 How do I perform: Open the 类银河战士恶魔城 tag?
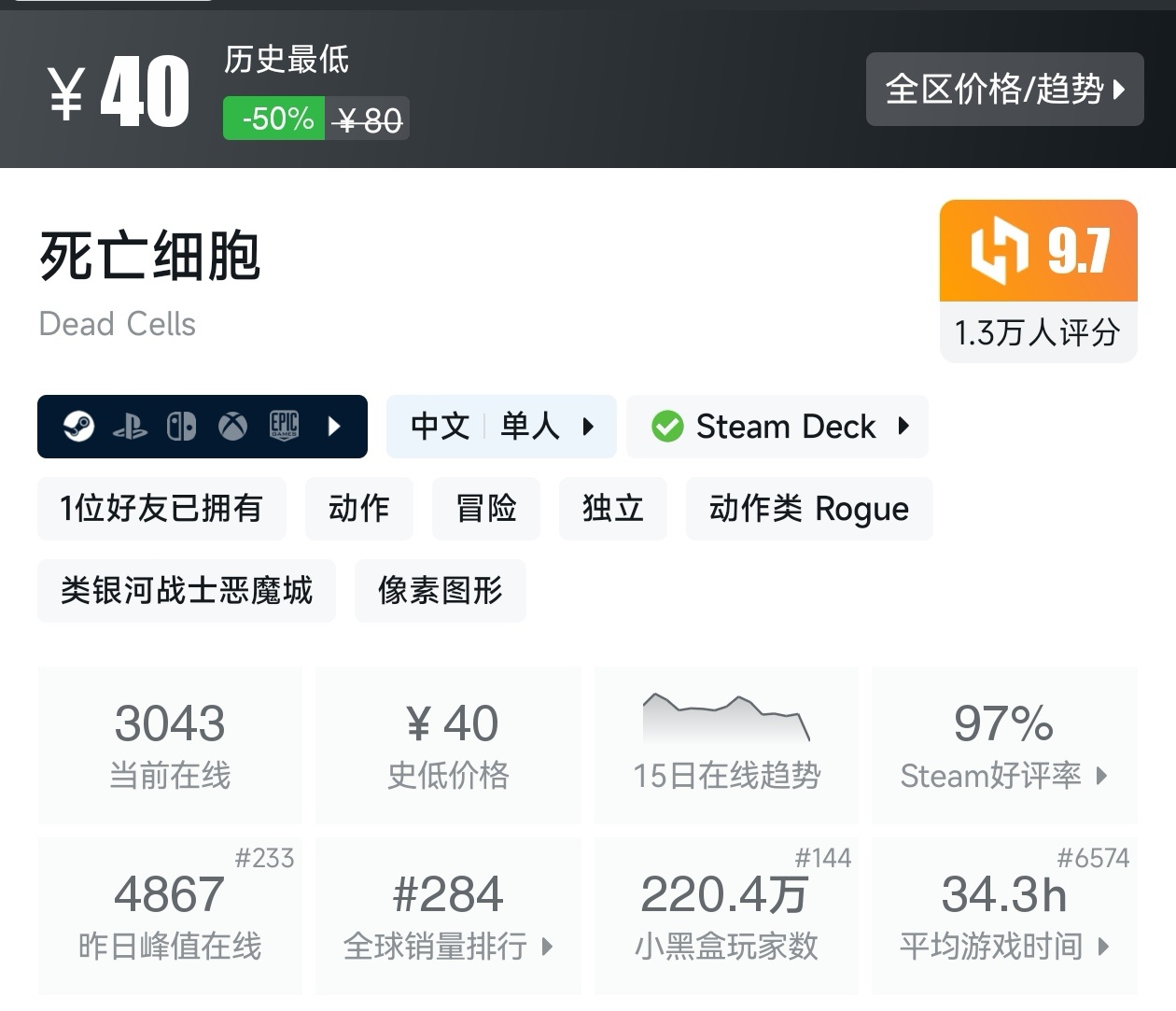click(187, 591)
